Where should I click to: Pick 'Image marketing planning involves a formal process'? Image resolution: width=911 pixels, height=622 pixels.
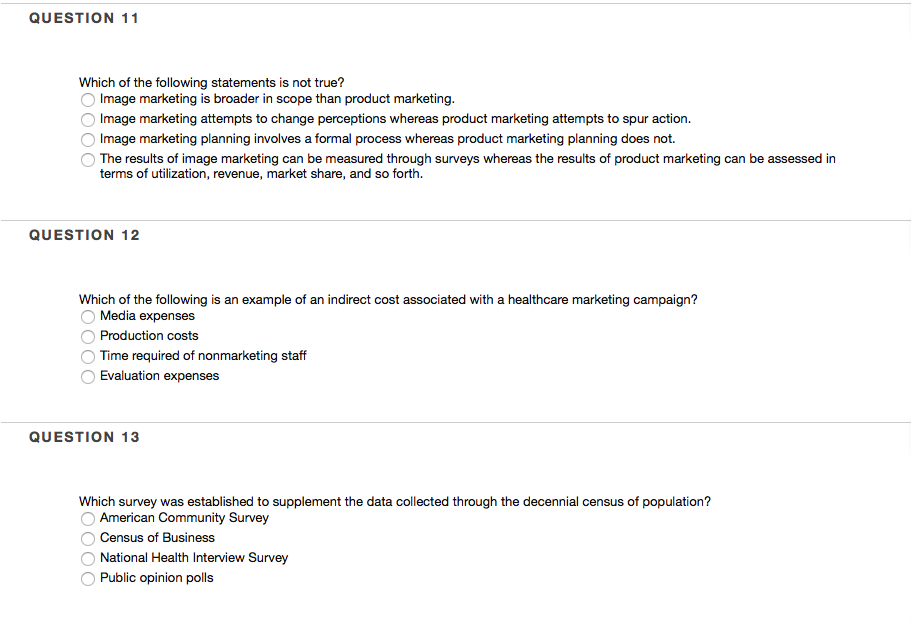click(x=88, y=140)
